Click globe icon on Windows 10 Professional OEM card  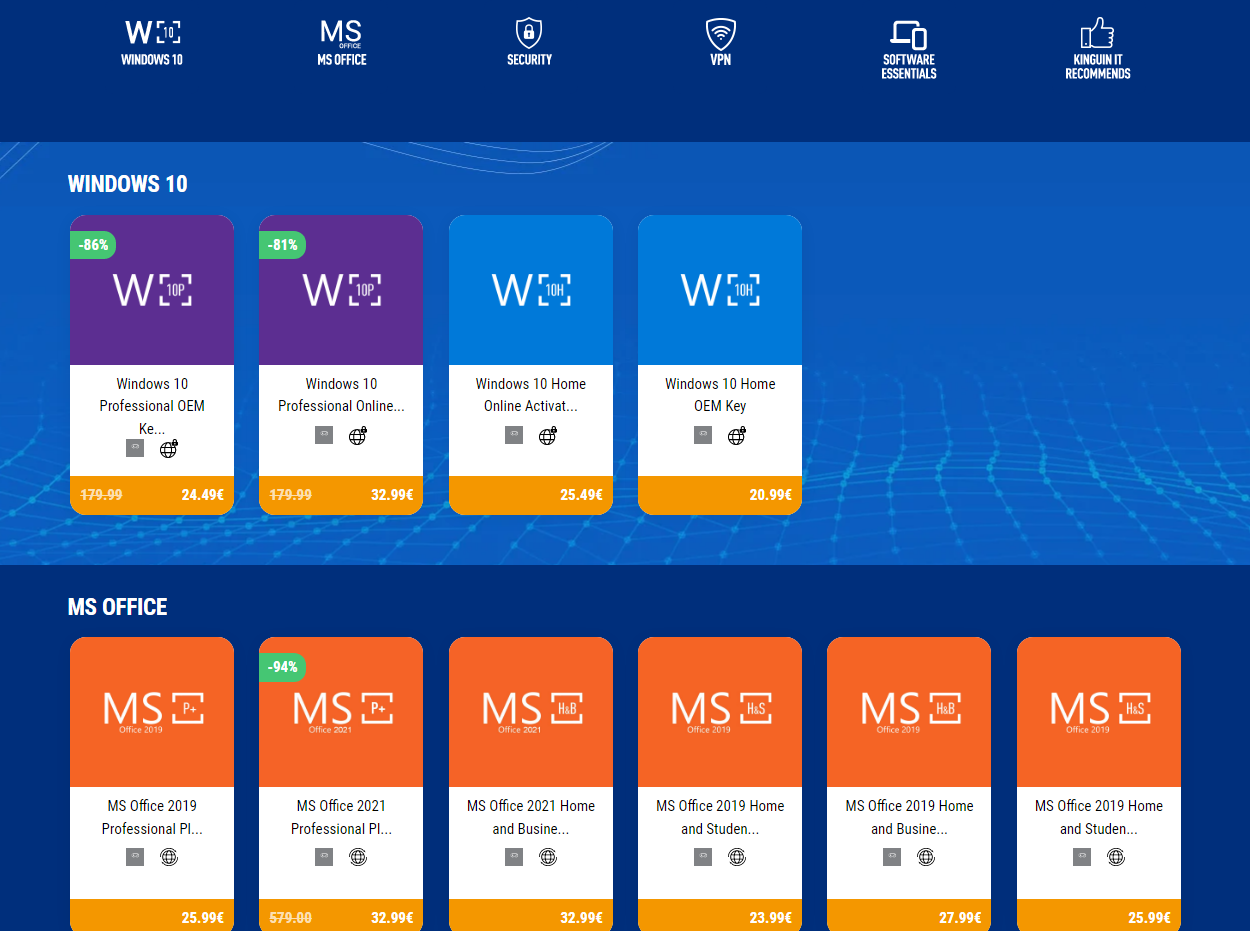(169, 448)
